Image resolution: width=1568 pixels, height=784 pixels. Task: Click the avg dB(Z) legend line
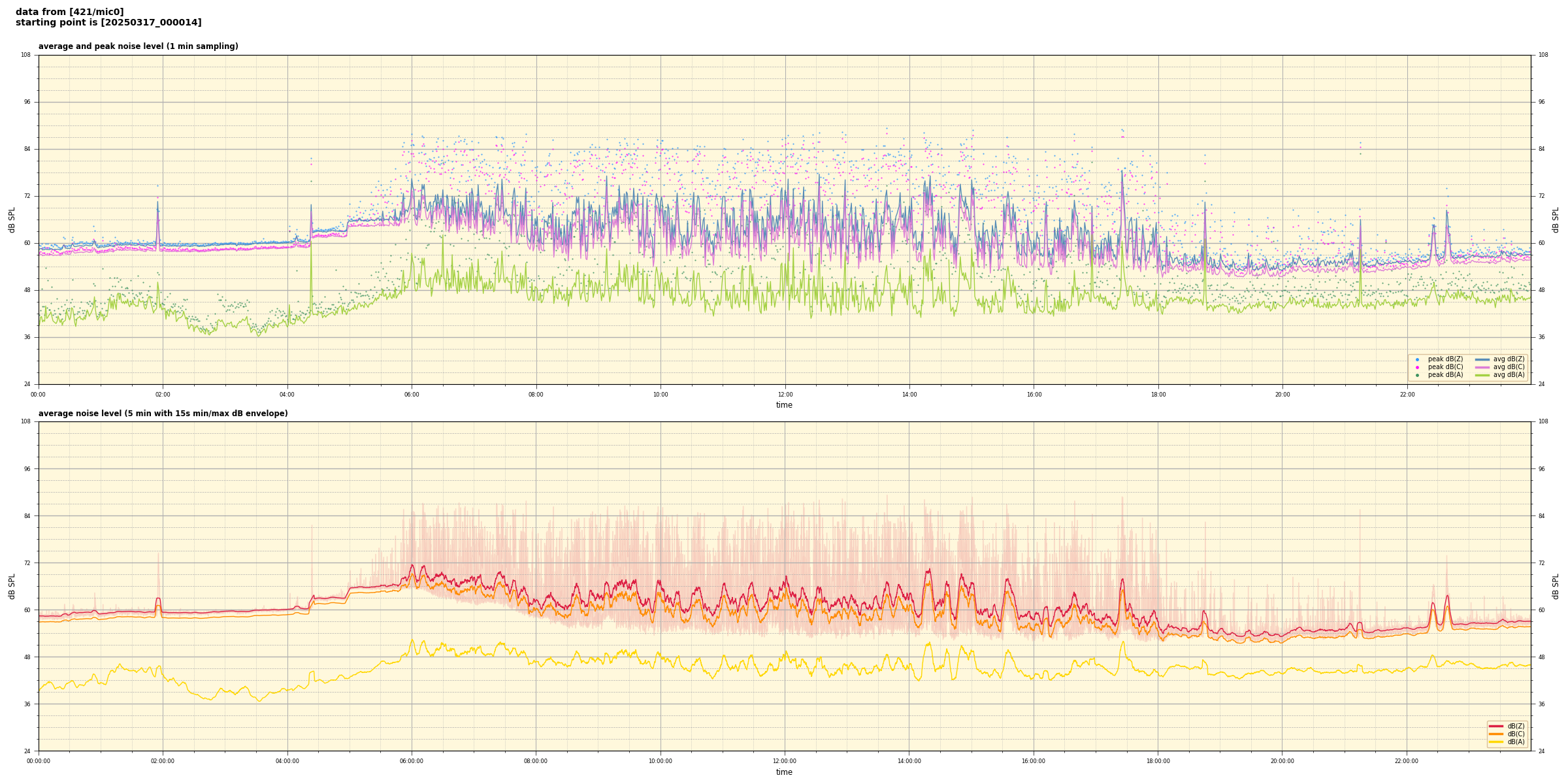pyautogui.click(x=1482, y=359)
